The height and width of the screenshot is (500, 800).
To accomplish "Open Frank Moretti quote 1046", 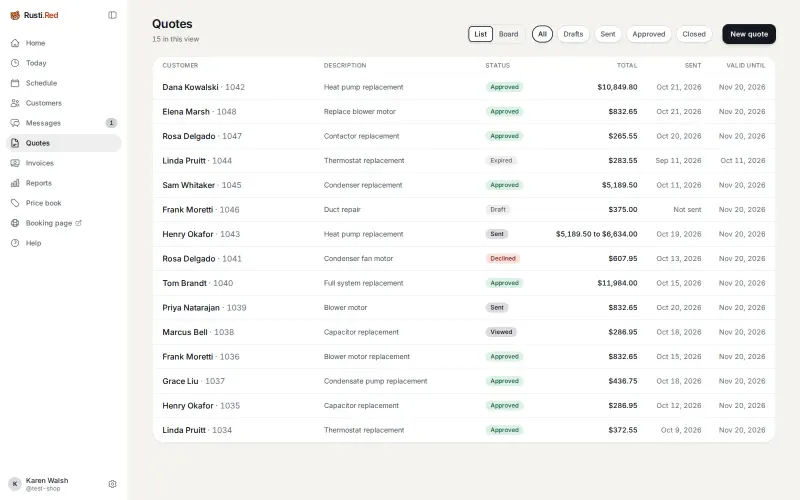I will click(x=464, y=210).
